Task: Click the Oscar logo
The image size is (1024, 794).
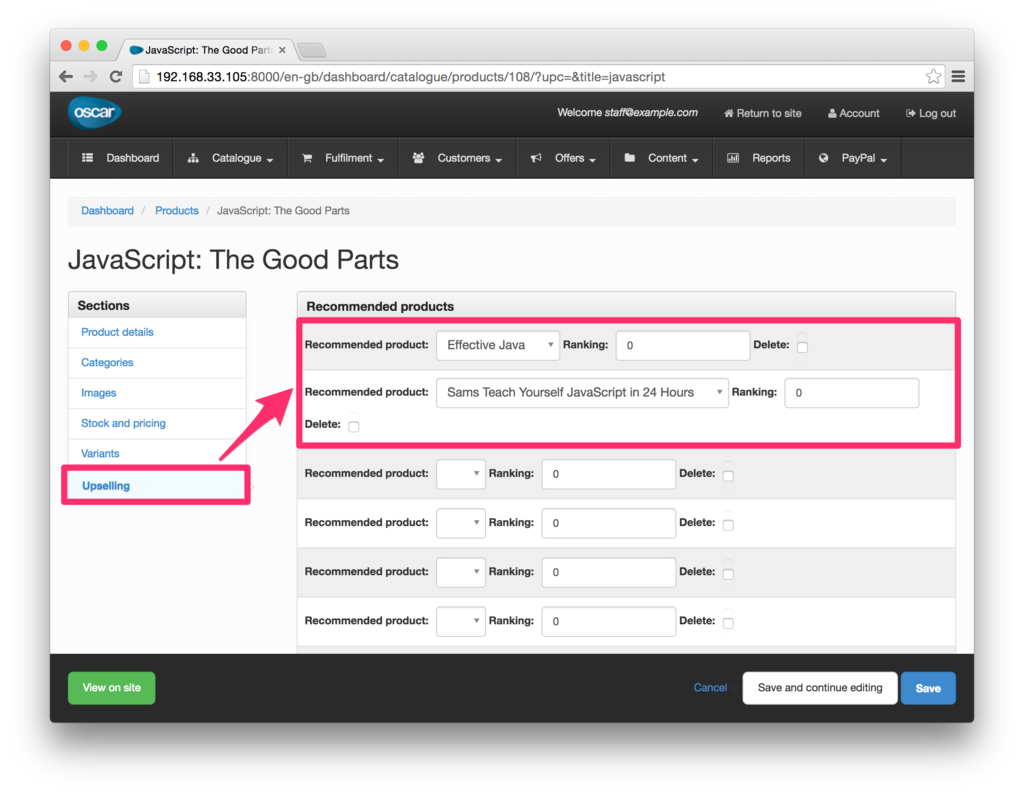Action: pos(95,112)
